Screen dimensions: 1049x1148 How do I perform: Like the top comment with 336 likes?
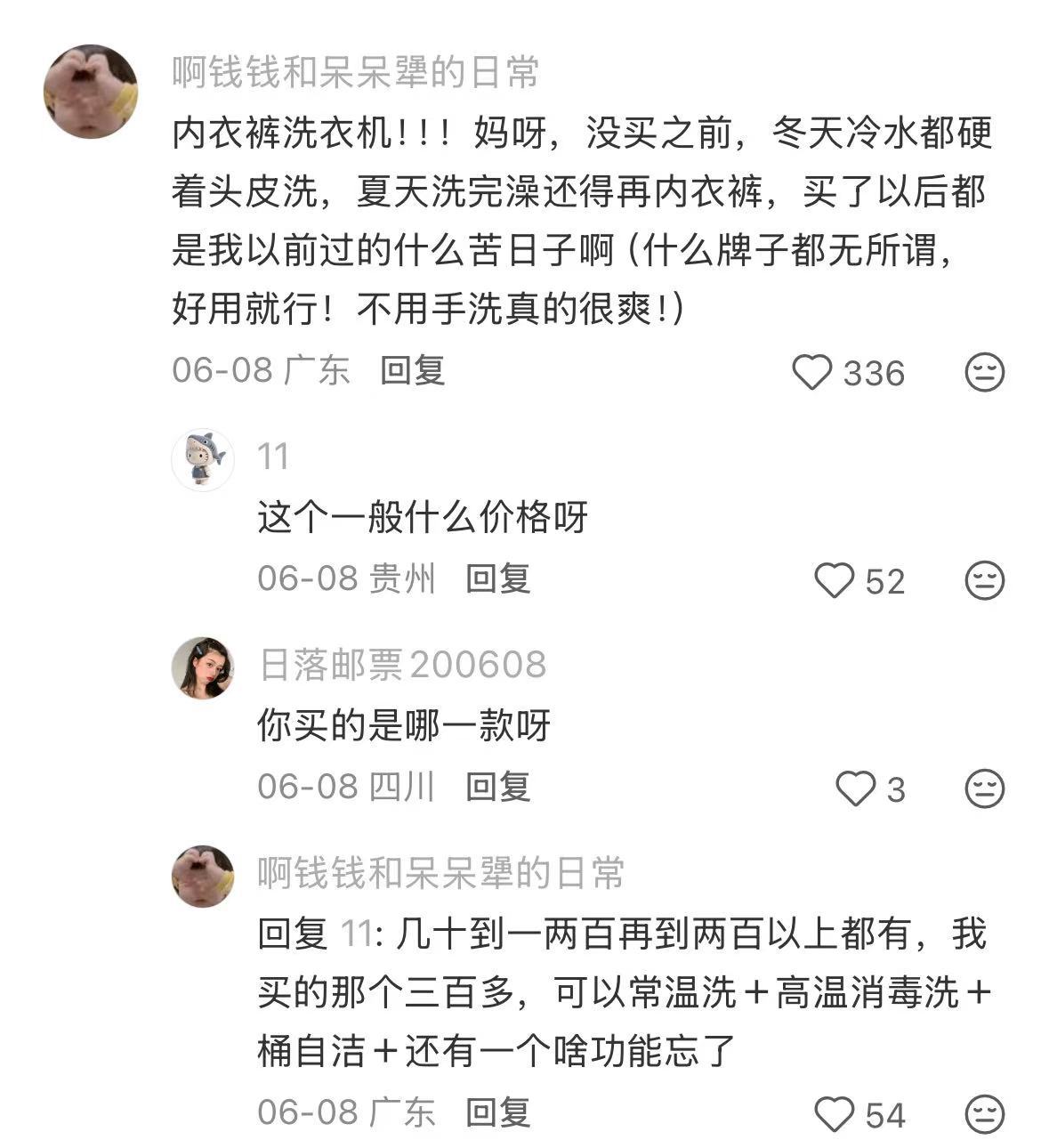click(x=811, y=372)
